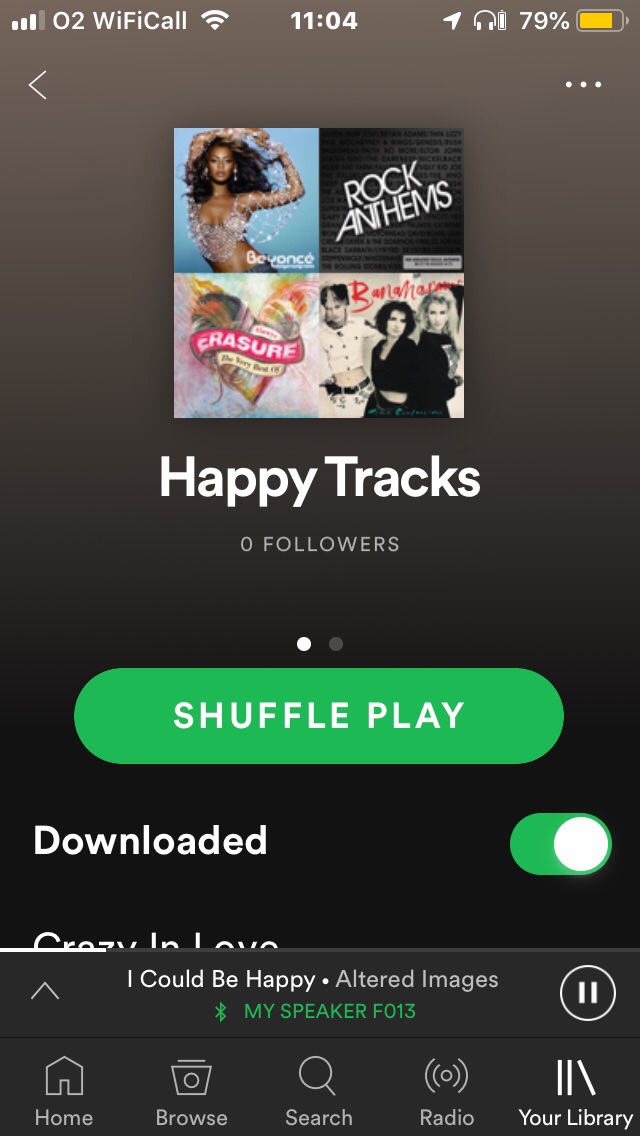Screen dimensions: 640x1136
Task: Tap the Rock Anthems album cover
Action: tap(391, 201)
